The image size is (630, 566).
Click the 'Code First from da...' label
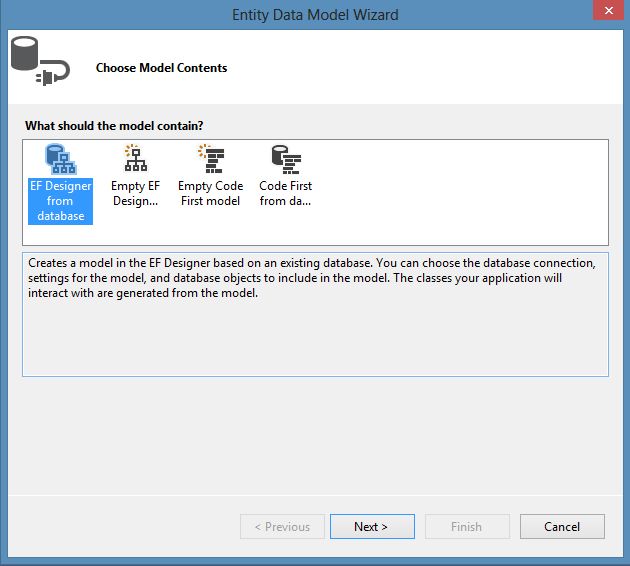[285, 193]
